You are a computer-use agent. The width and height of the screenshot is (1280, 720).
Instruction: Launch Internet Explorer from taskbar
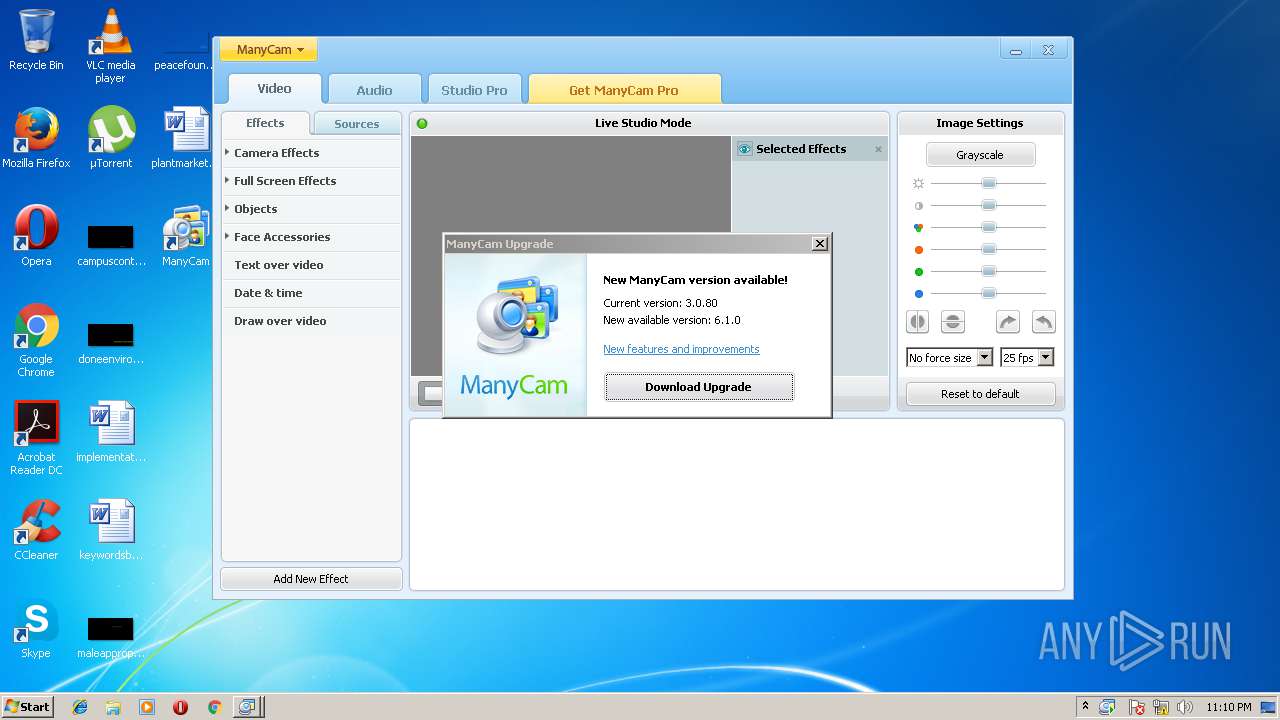pos(80,707)
